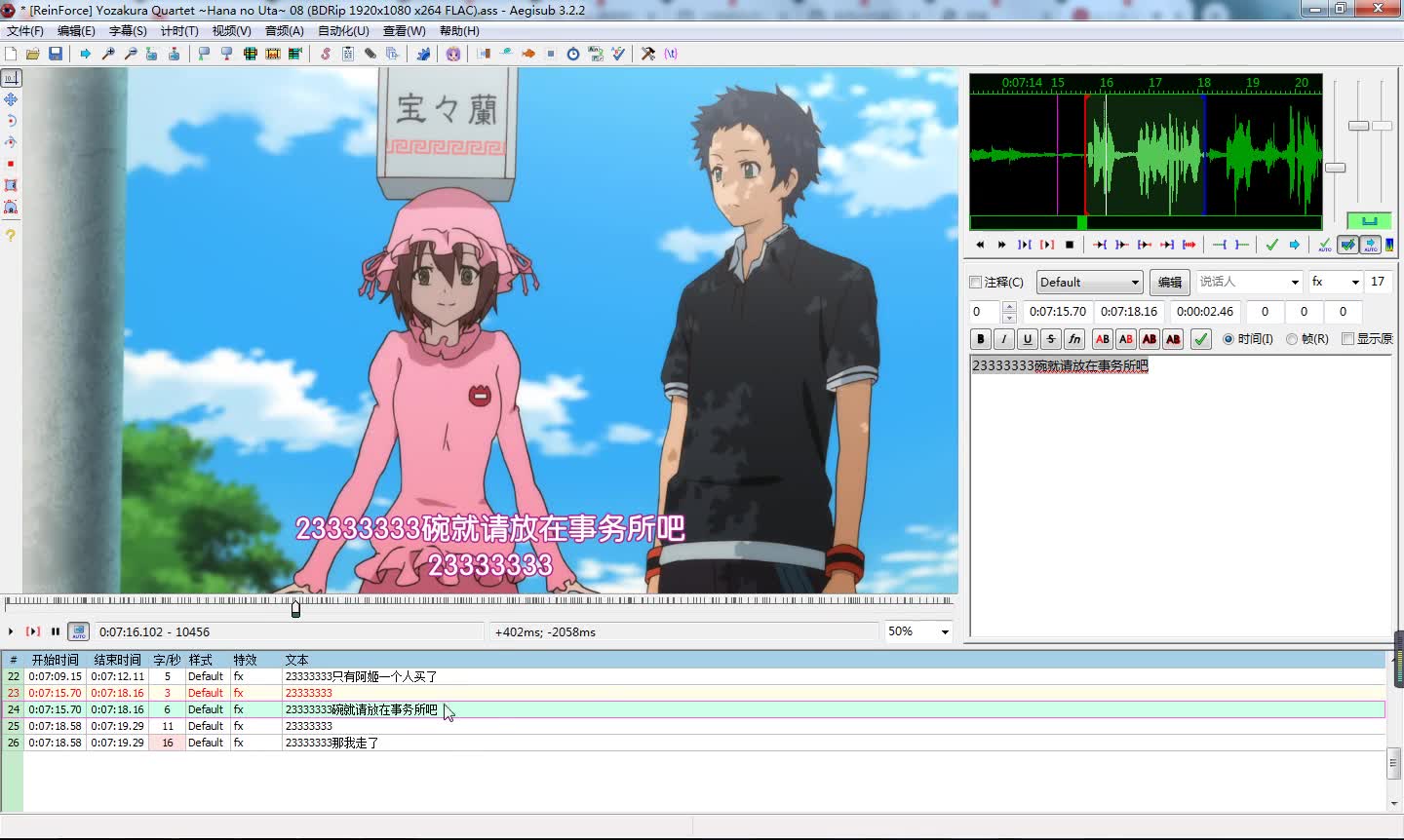Go to previous line in audio panel
This screenshot has width=1404, height=840.
point(980,245)
